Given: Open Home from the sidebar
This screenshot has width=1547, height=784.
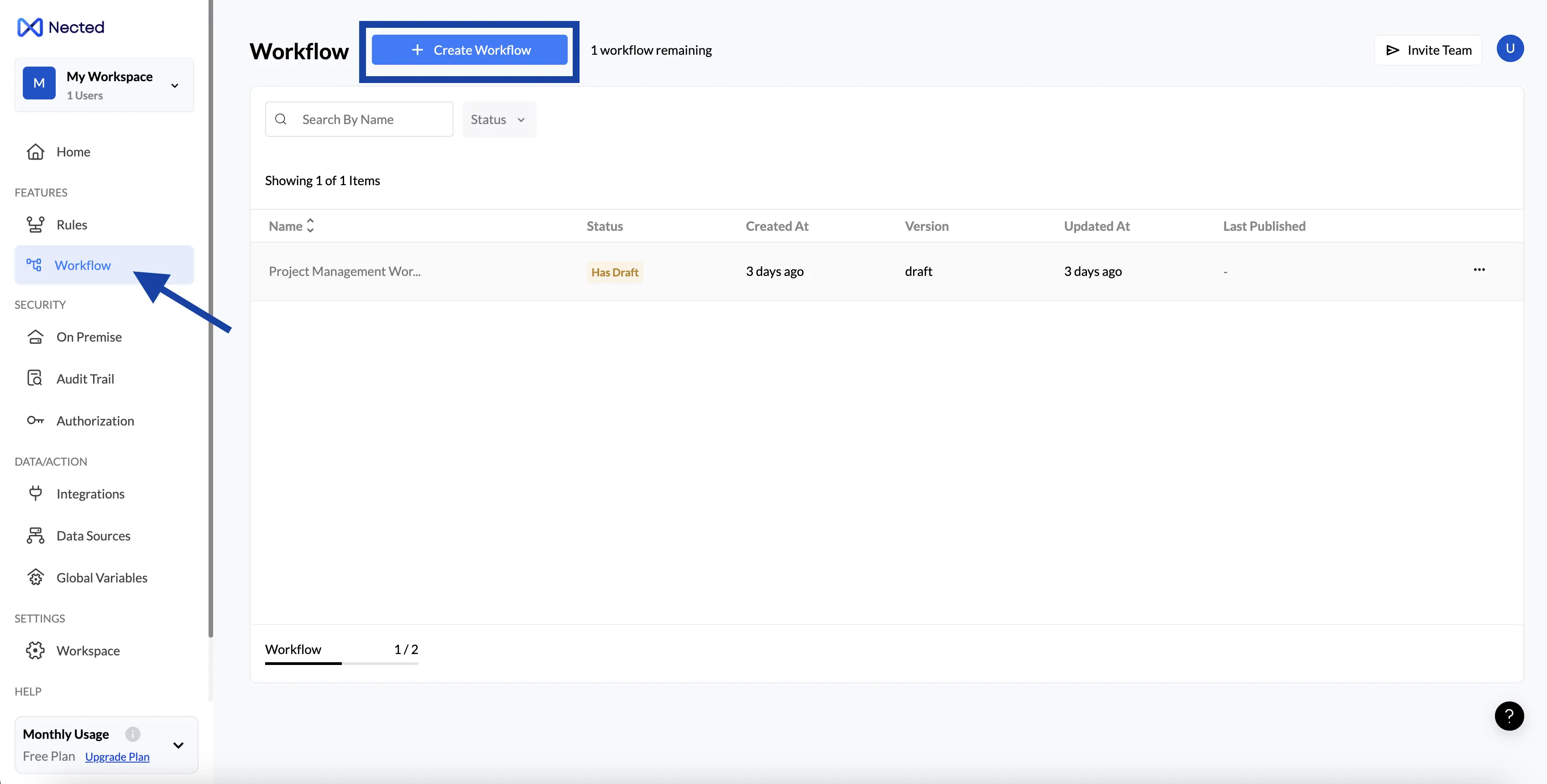Looking at the screenshot, I should pyautogui.click(x=73, y=152).
